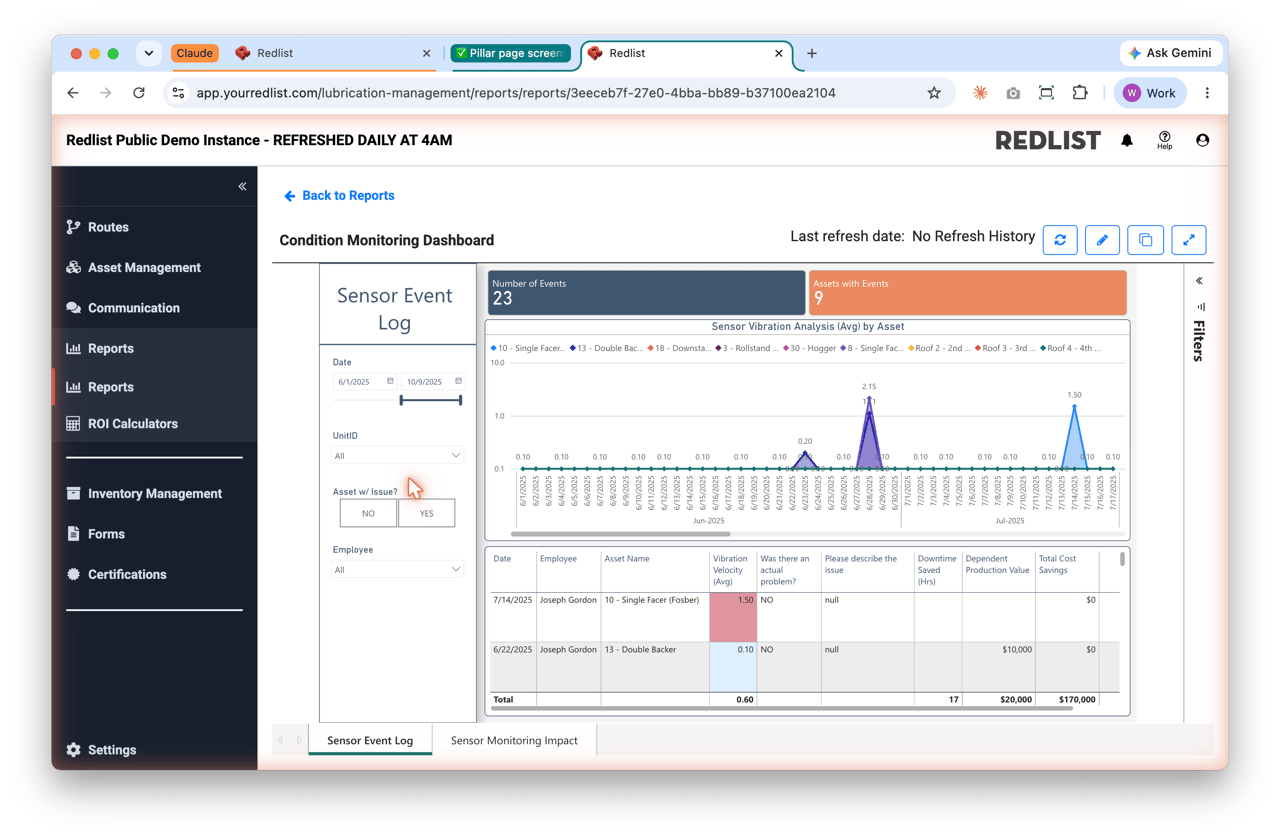Bookmark this page with the star

pos(934,93)
